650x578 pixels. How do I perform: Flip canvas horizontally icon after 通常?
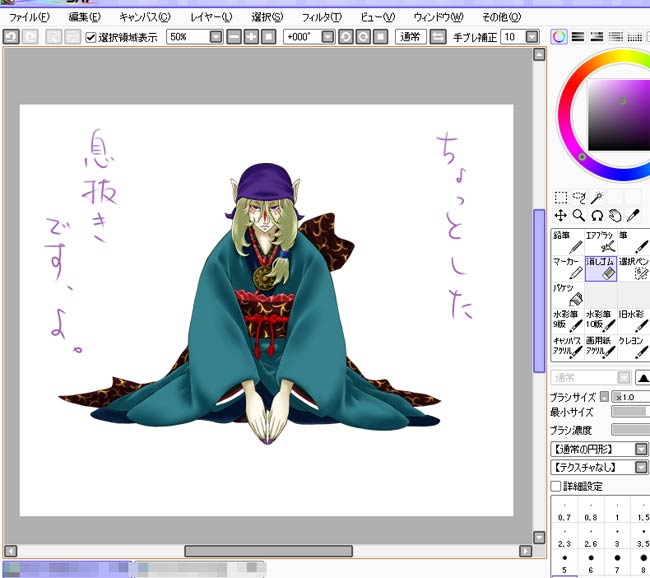438,37
